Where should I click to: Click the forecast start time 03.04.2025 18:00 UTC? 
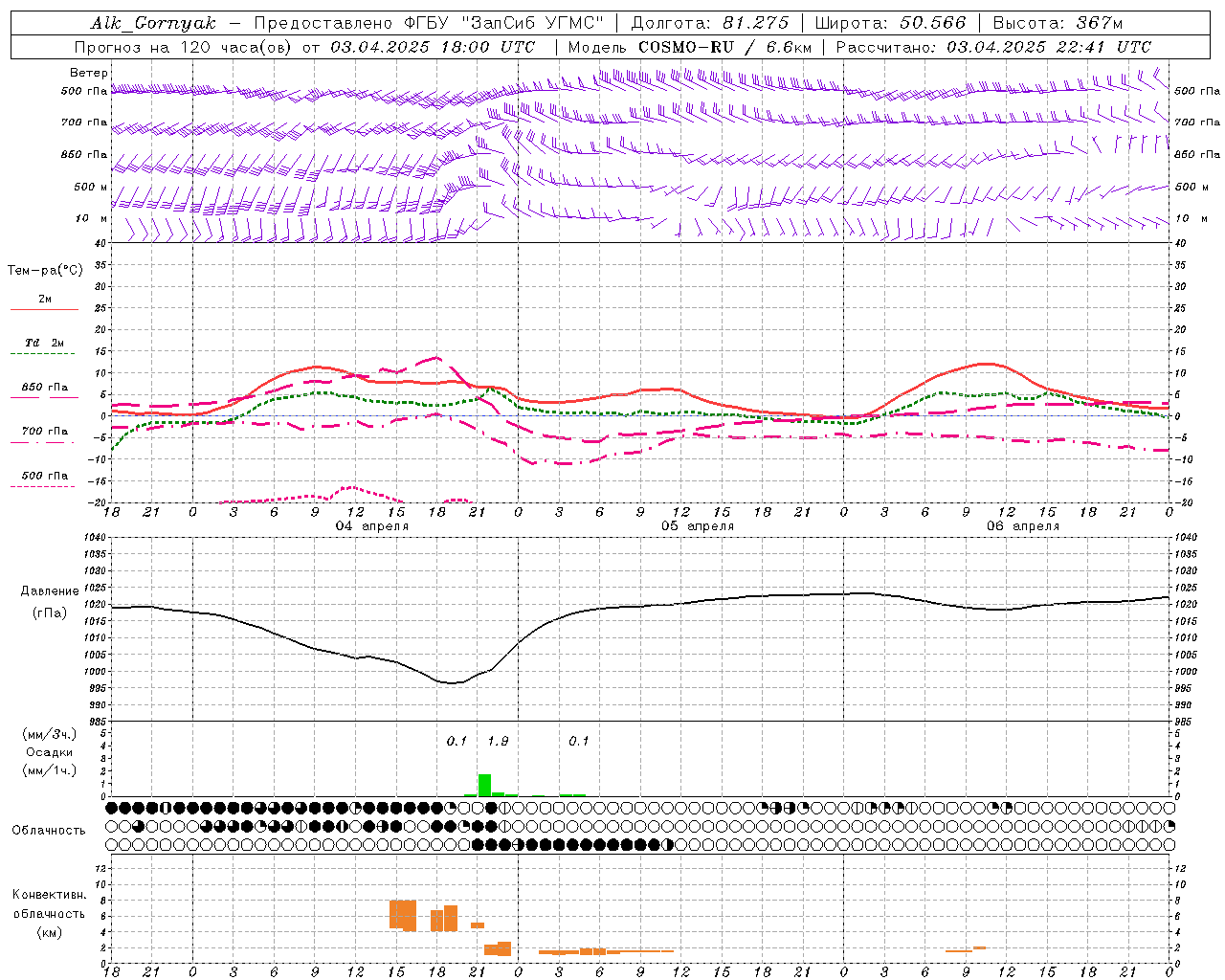(x=433, y=47)
